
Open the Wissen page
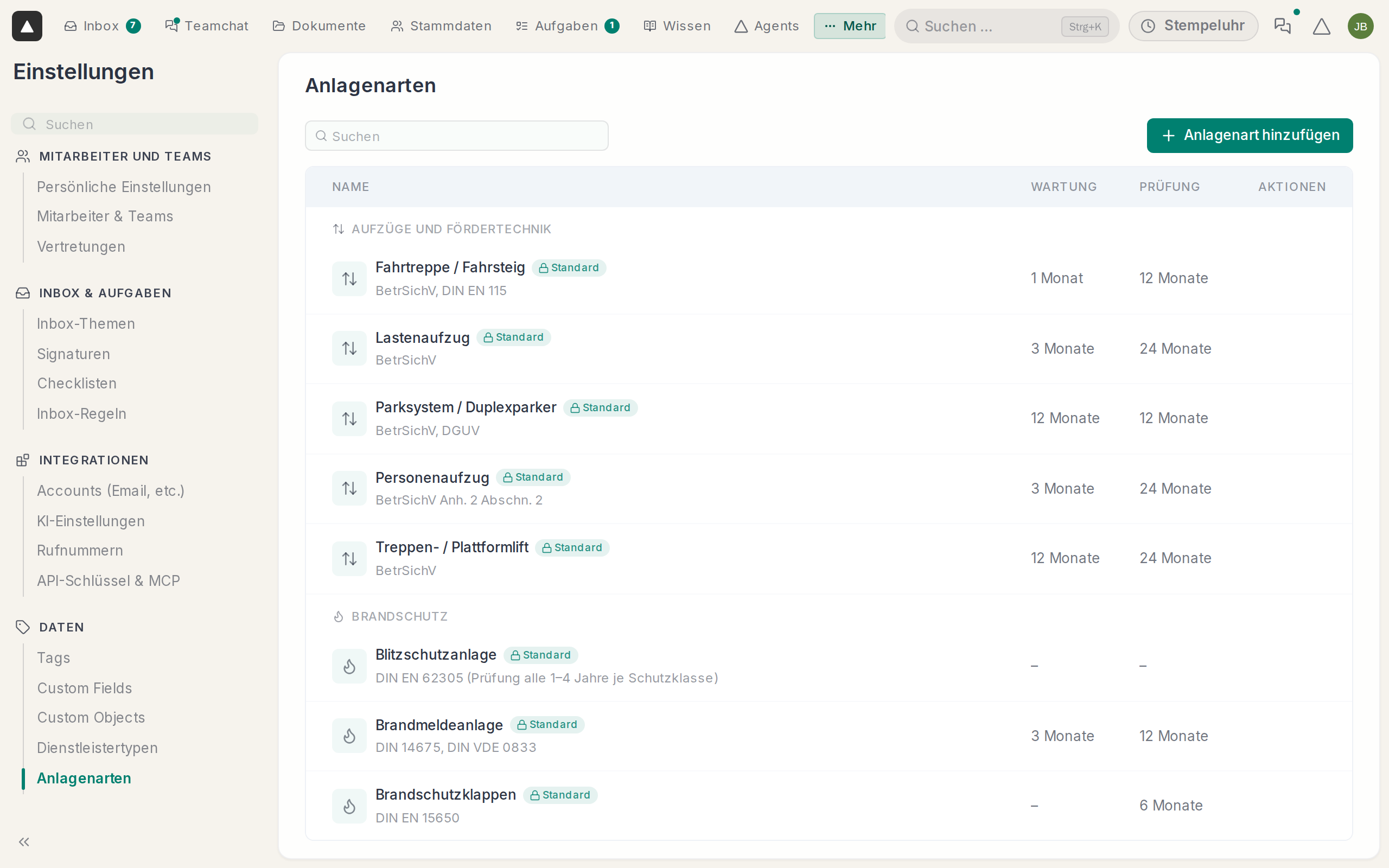[x=677, y=26]
